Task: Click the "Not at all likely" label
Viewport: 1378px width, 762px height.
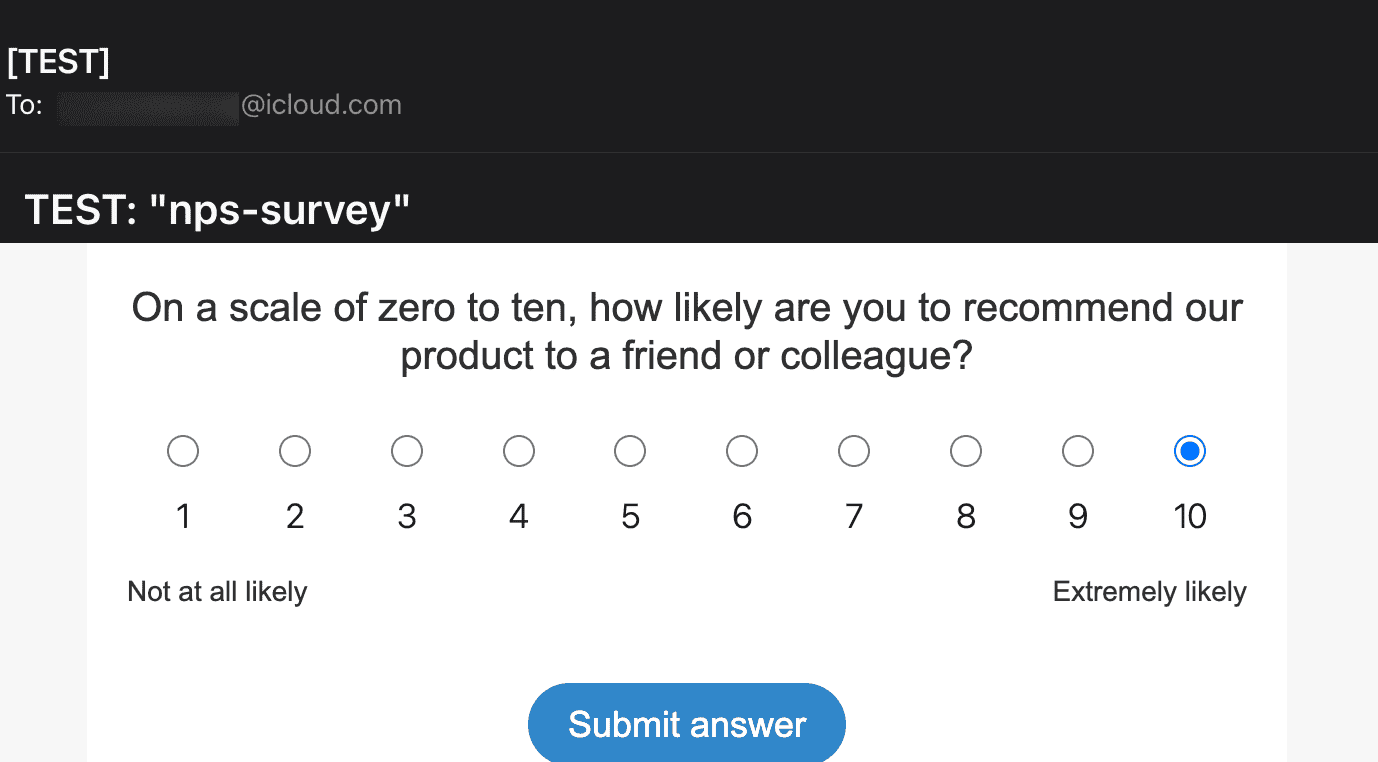Action: 217,592
